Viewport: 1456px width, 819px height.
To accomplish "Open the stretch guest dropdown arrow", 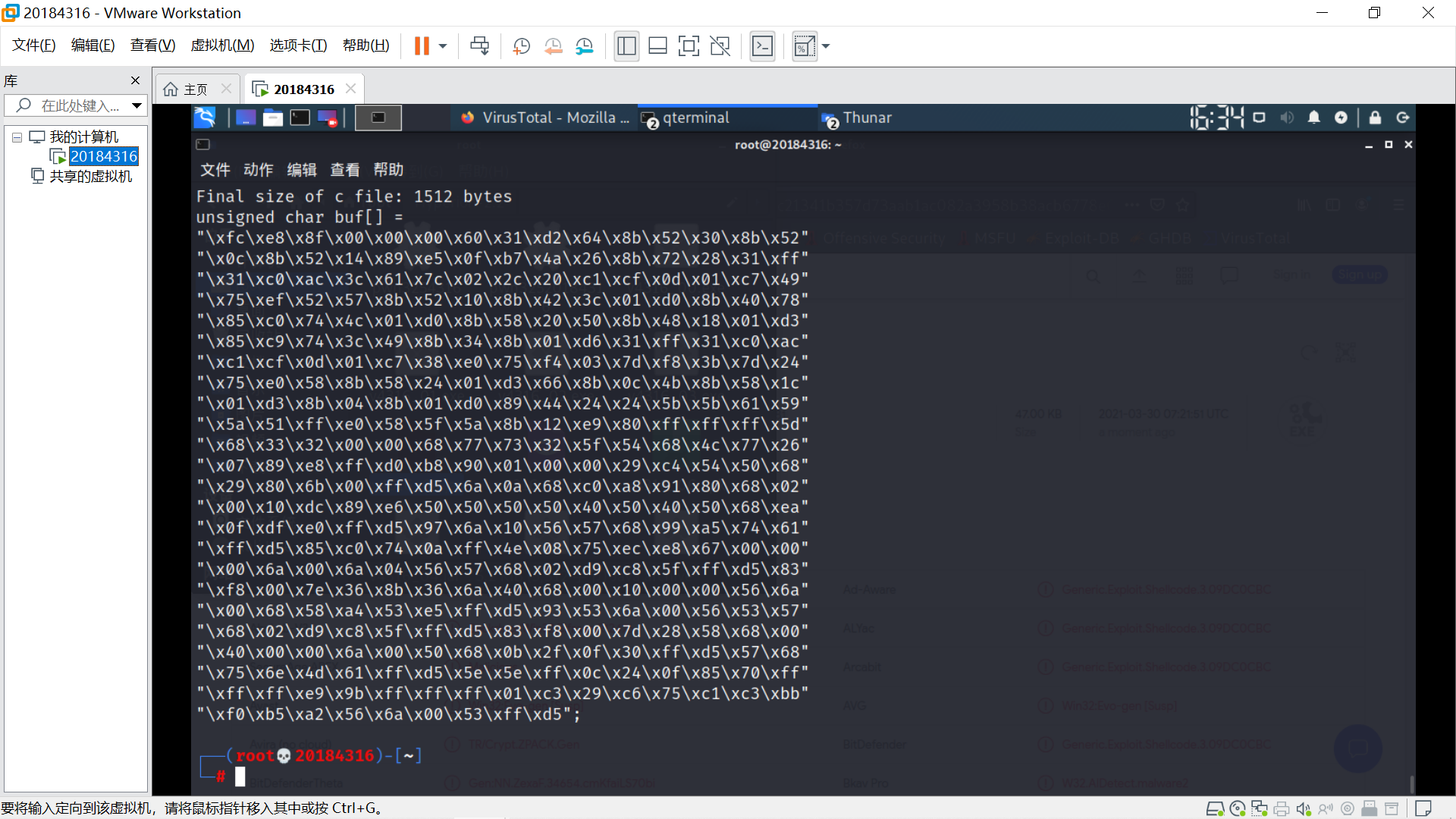I will [826, 46].
